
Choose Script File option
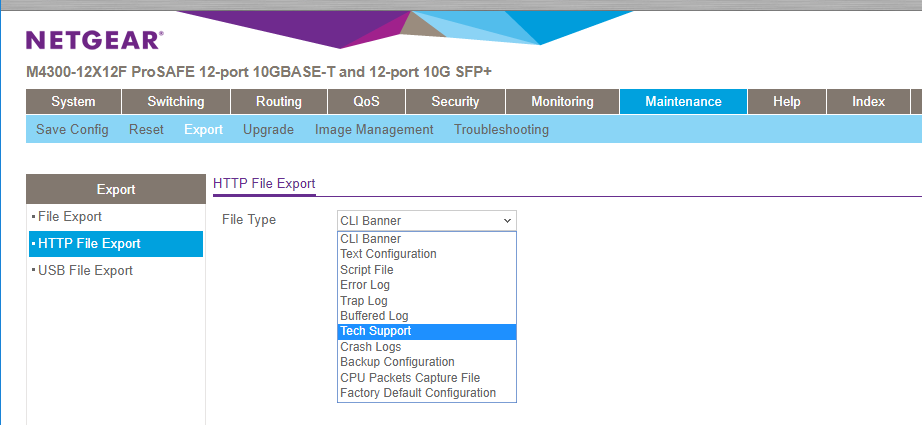tap(427, 270)
